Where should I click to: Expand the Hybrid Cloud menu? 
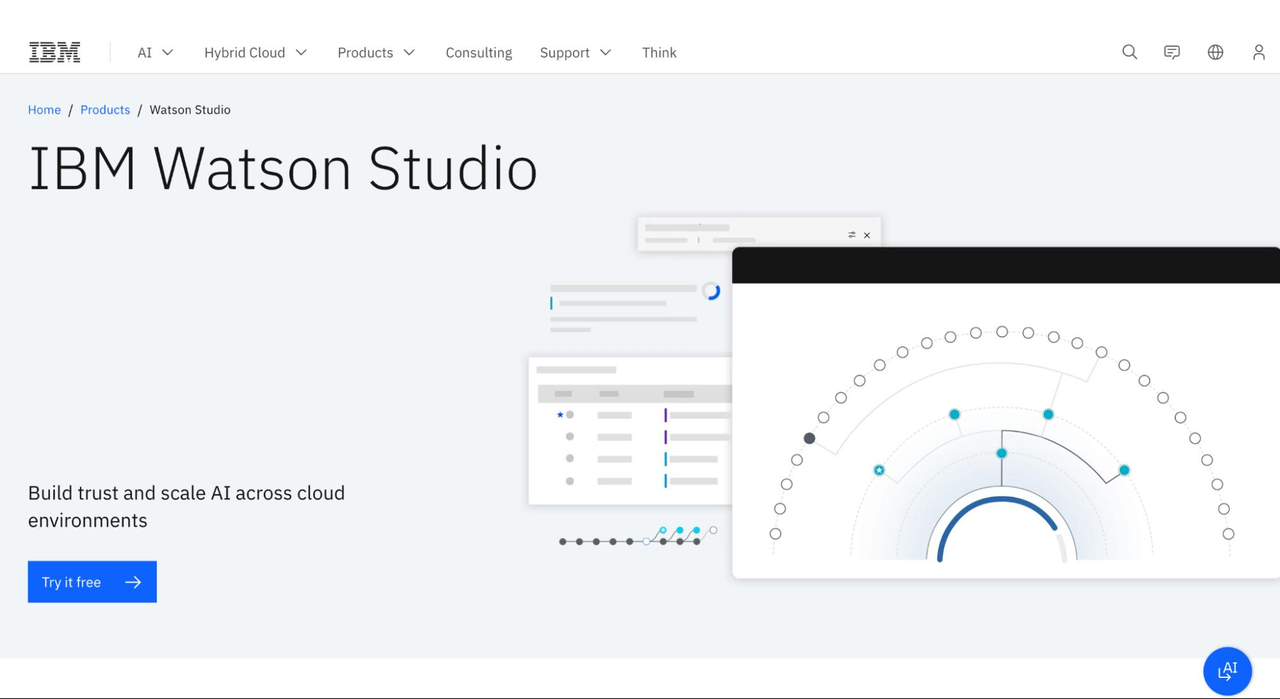click(x=255, y=53)
